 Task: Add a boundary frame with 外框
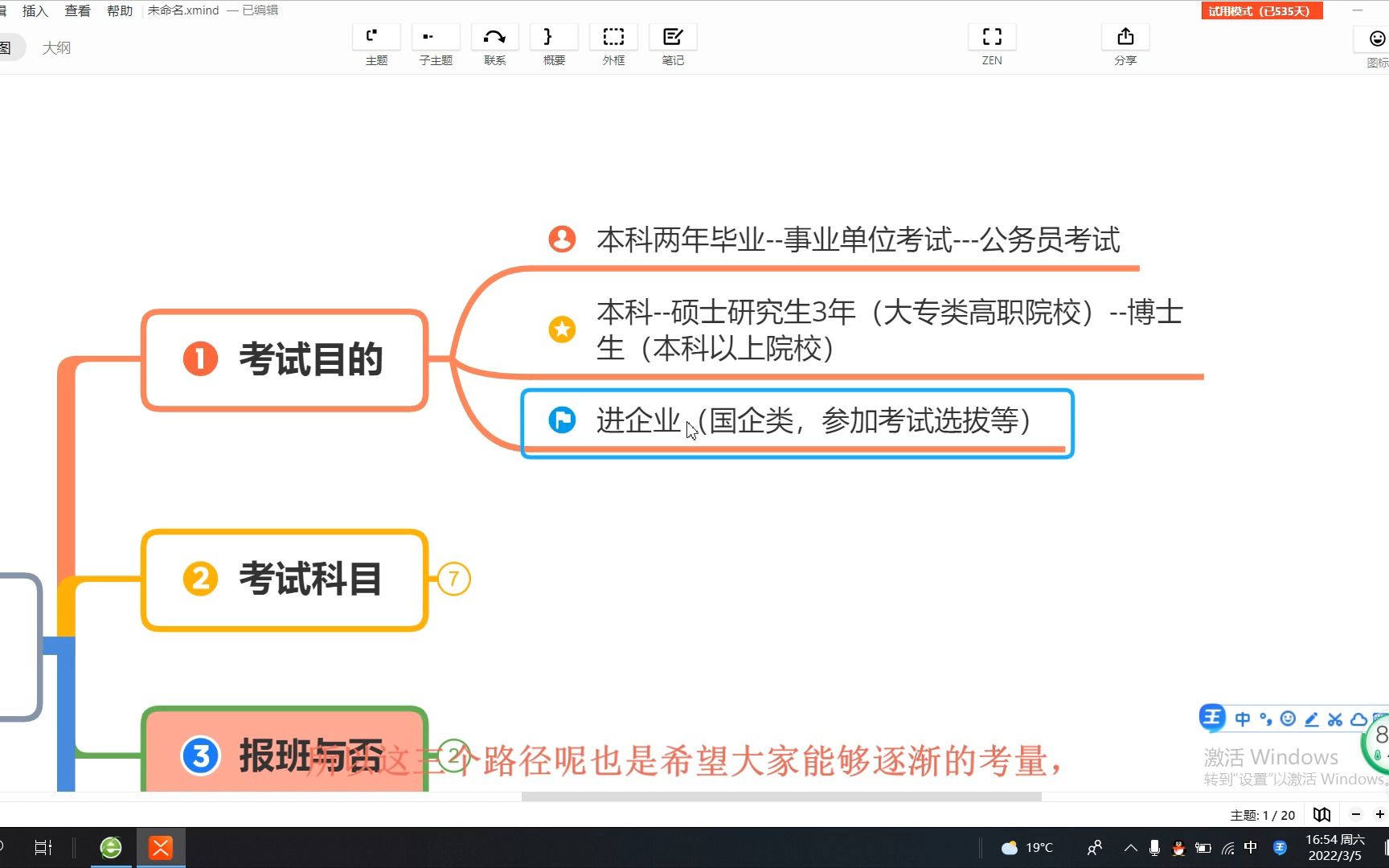coord(613,46)
